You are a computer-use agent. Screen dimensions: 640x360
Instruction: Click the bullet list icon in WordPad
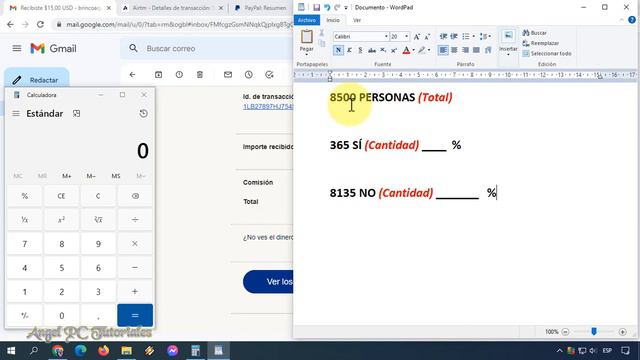(x=465, y=37)
